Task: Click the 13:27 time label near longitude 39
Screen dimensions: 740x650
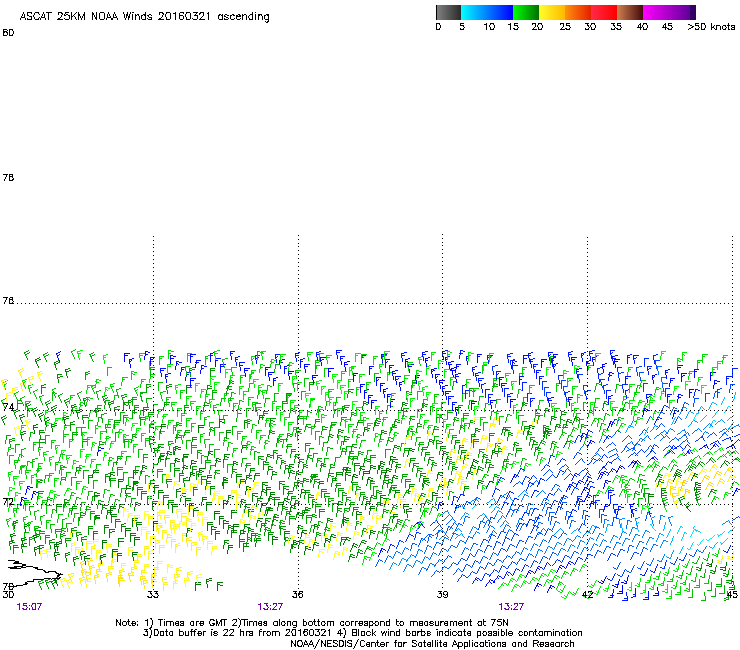Action: click(x=511, y=607)
